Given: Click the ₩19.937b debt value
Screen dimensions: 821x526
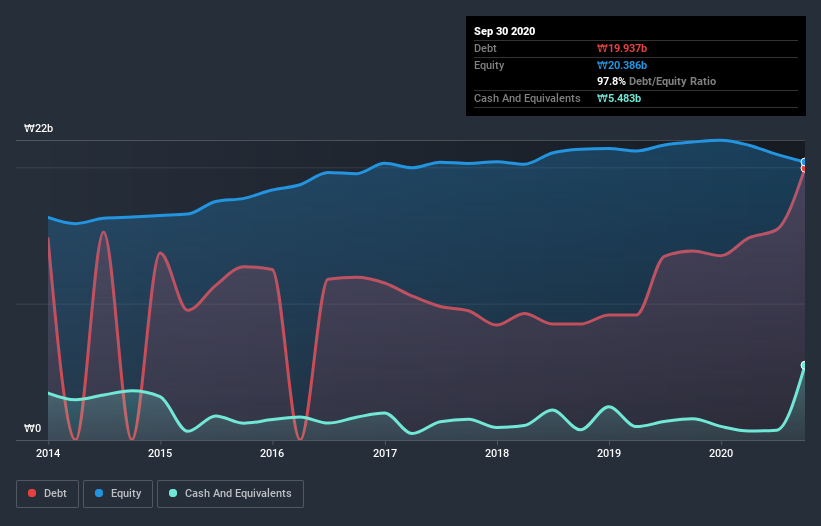Looking at the screenshot, I should 622,48.
